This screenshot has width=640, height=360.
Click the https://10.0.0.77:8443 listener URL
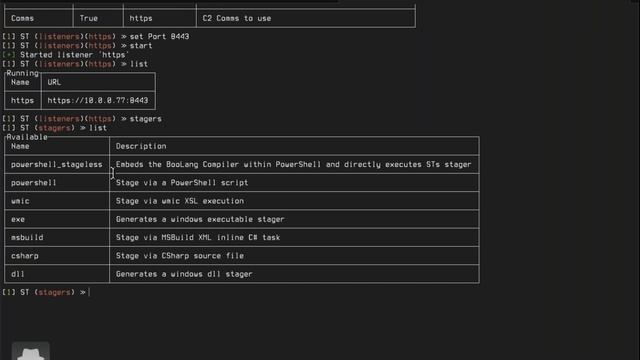(98, 100)
